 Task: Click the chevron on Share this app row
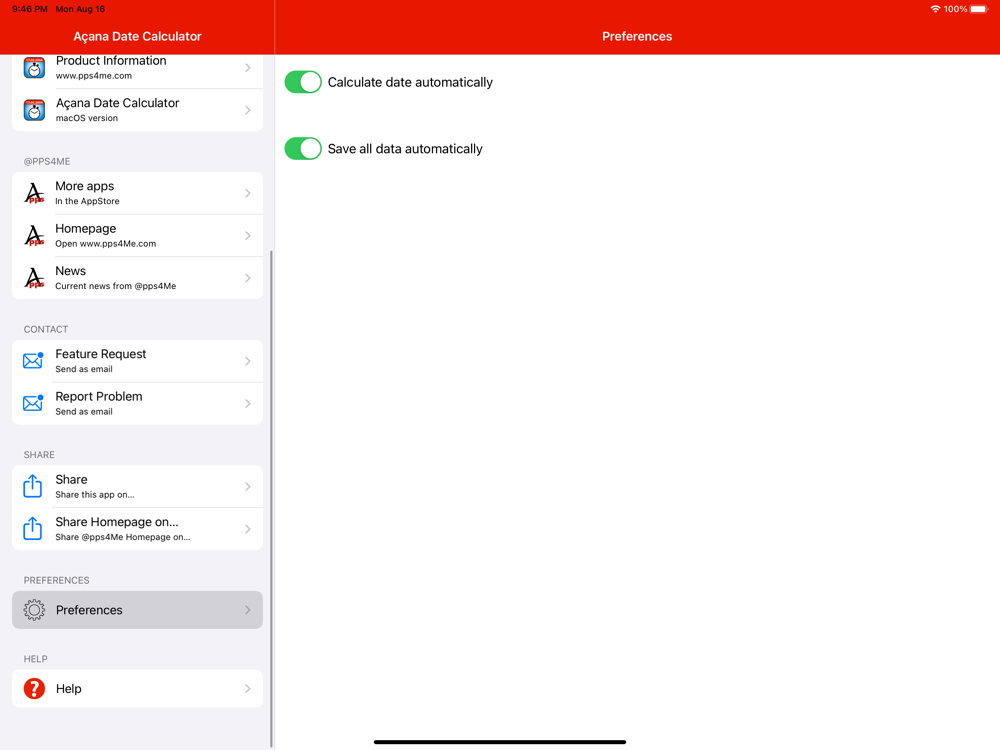[x=248, y=487]
